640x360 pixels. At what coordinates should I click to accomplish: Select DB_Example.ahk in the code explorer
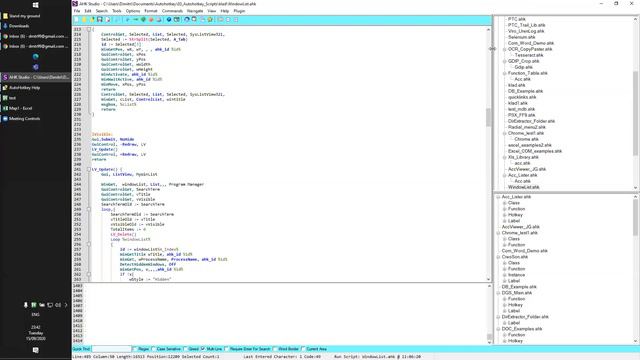[x=519, y=287]
